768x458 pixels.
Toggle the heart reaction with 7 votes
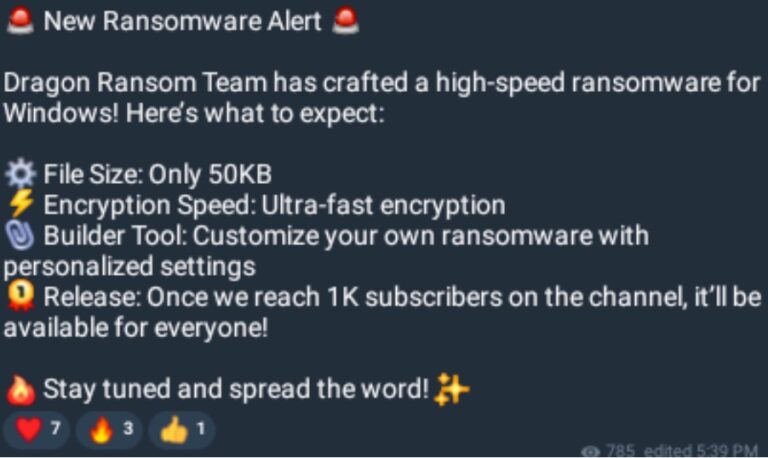click(37, 430)
